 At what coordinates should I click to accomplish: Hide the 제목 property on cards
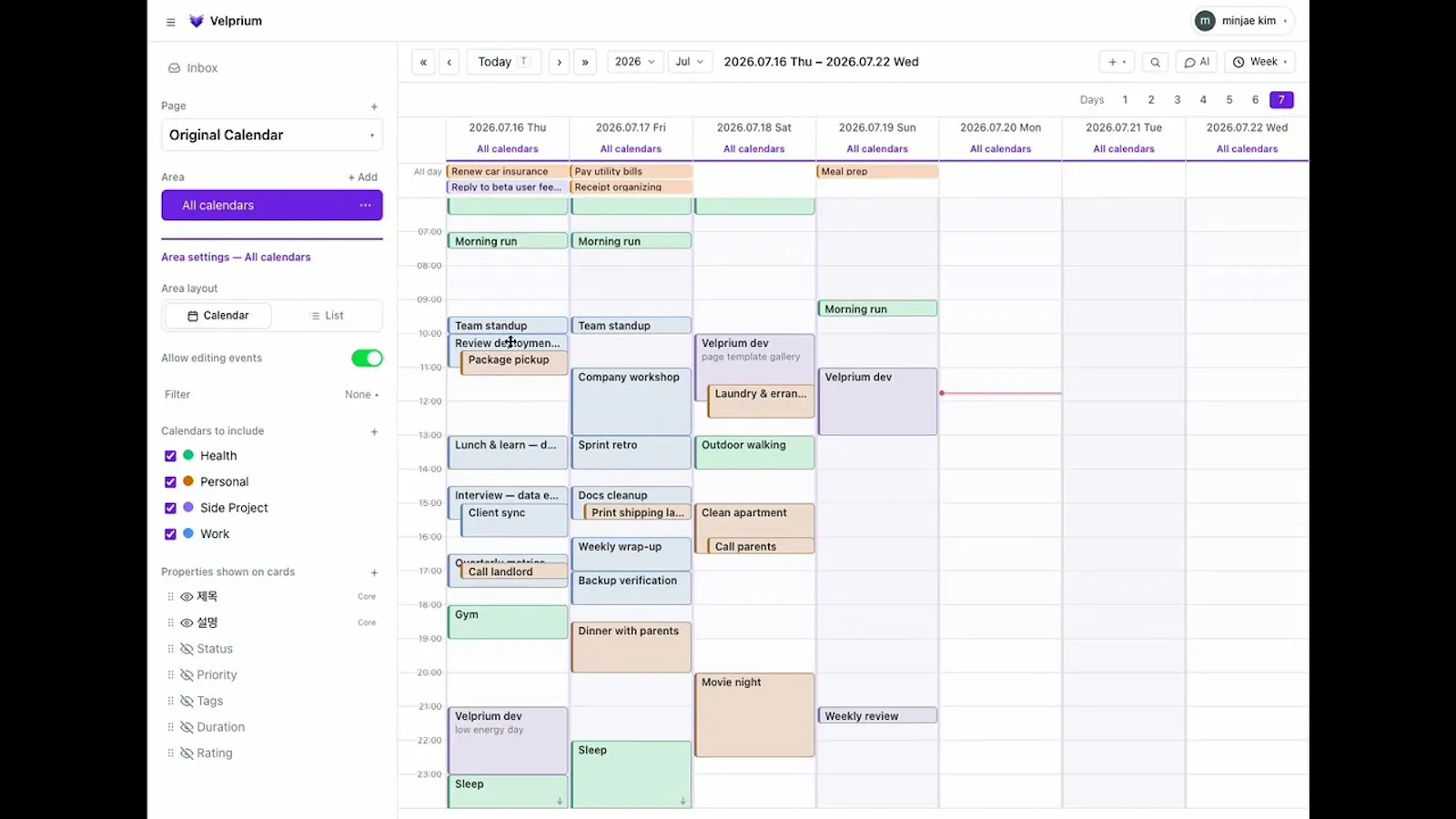tap(187, 597)
